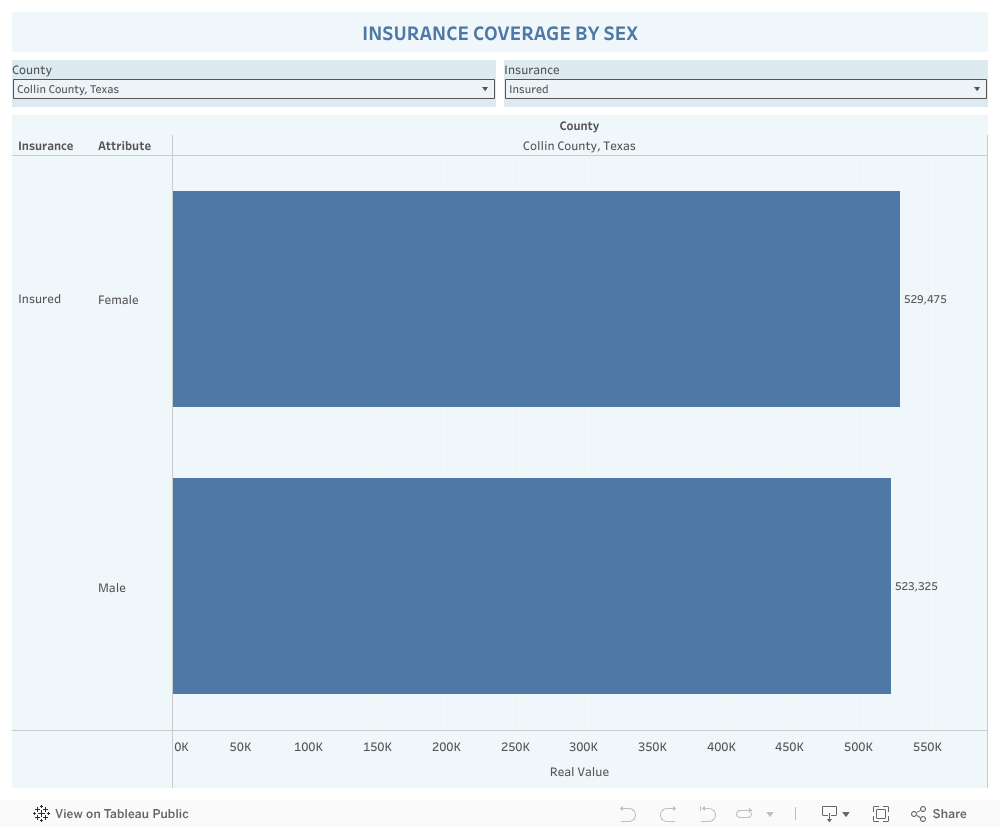Open the Download menu icon

834,814
